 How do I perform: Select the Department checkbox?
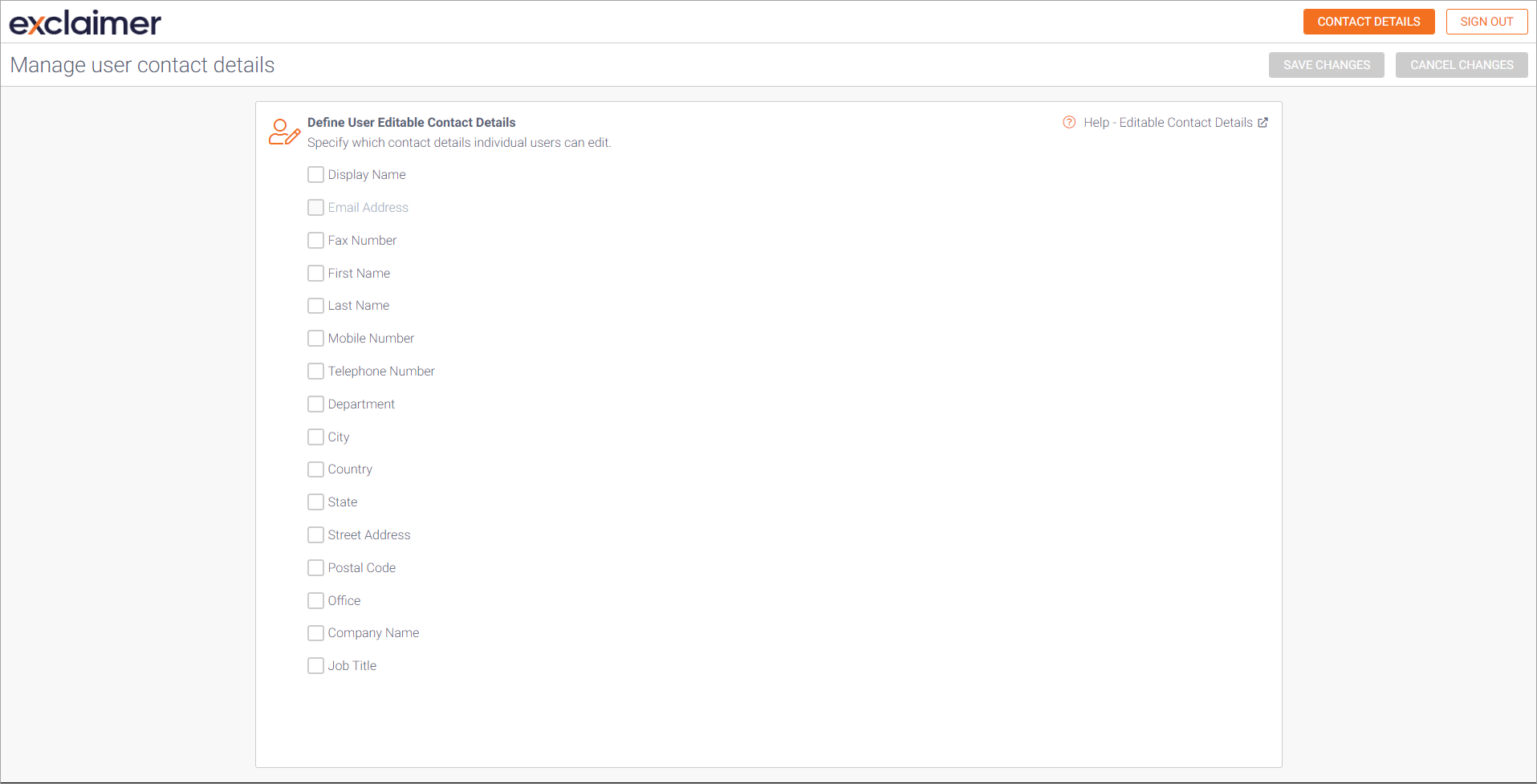click(x=316, y=404)
